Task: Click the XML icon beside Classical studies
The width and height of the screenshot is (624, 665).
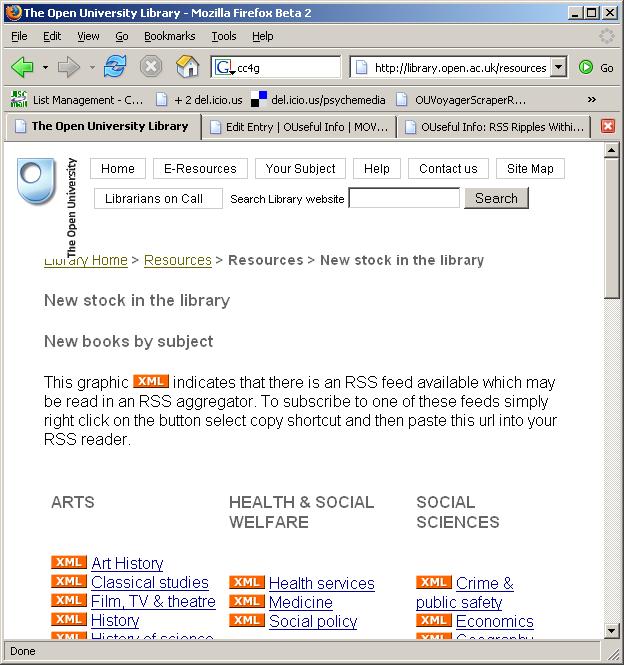Action: click(69, 581)
